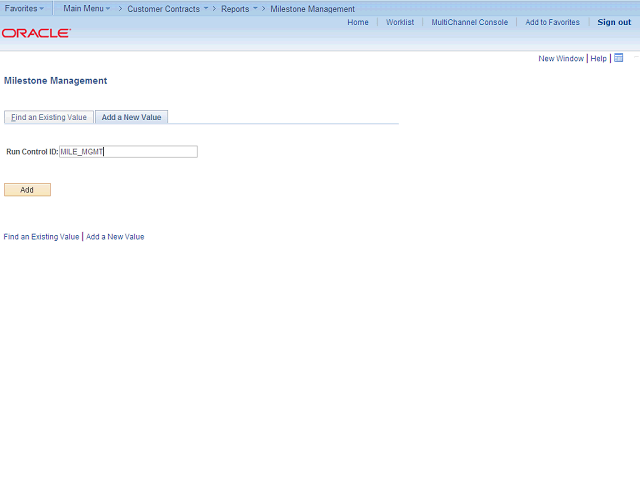Image resolution: width=640 pixels, height=480 pixels.
Task: Focus the Run Control ID input field
Action: click(128, 151)
